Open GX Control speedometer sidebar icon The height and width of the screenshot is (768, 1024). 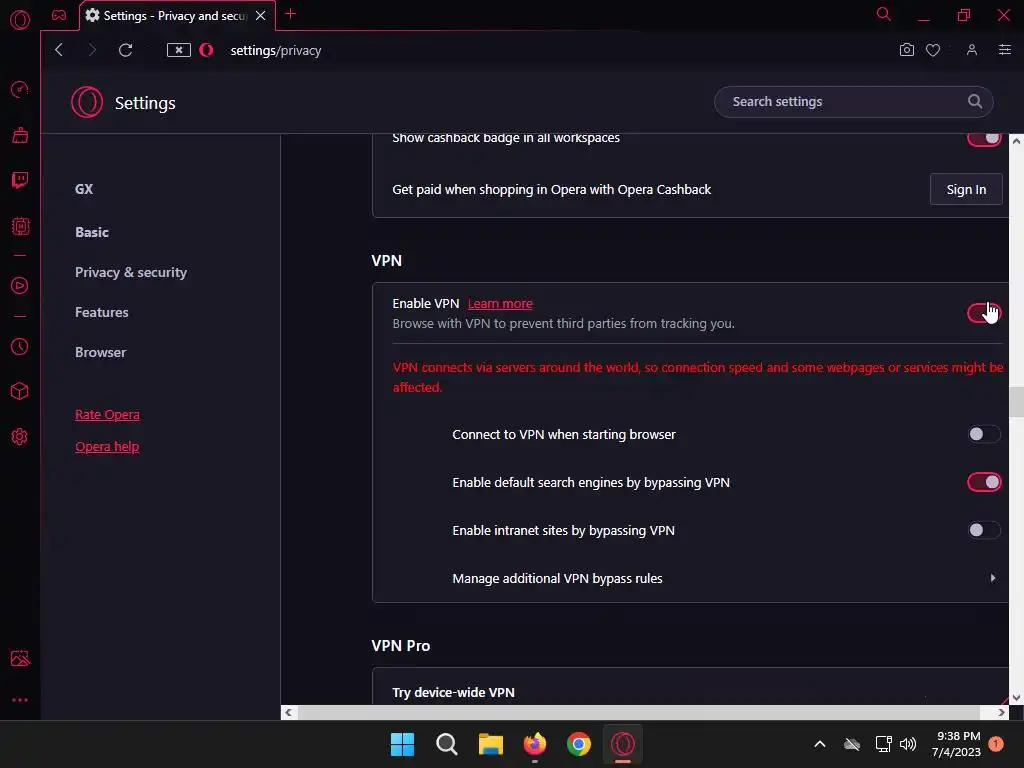pyautogui.click(x=20, y=89)
